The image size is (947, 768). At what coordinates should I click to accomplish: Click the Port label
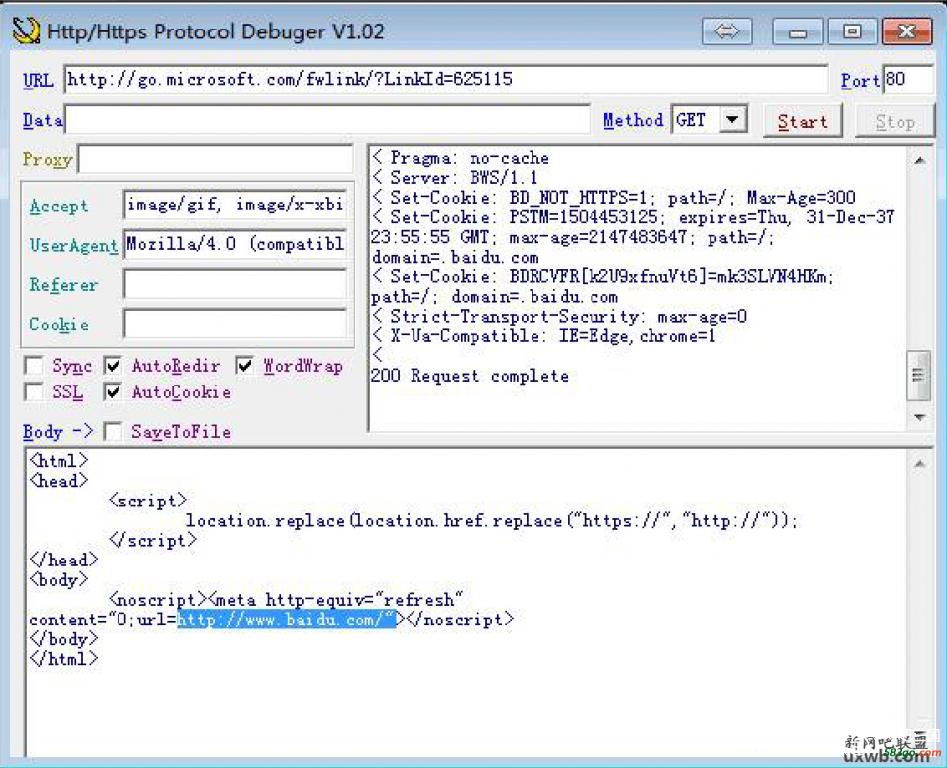click(860, 80)
